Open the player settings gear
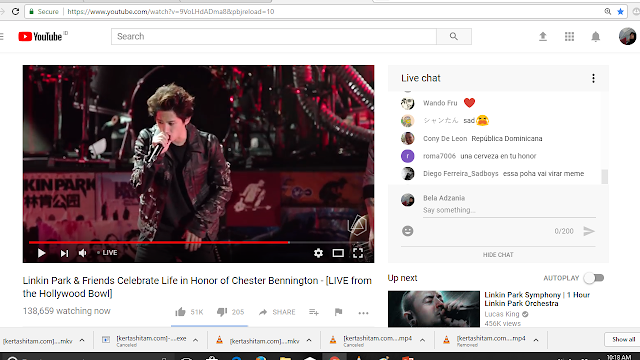The height and width of the screenshot is (360, 640). pyautogui.click(x=318, y=253)
